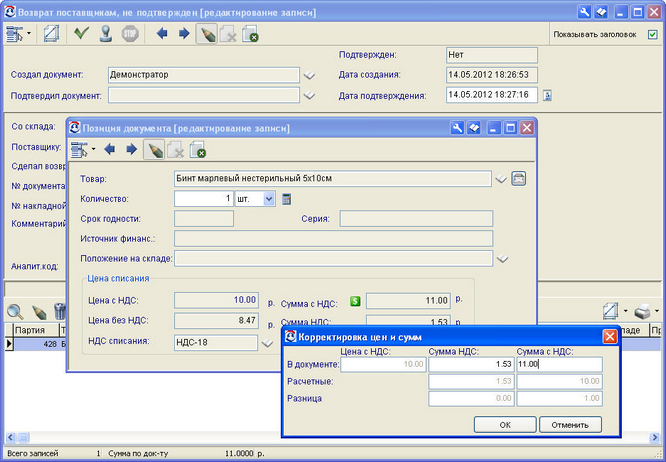Open lookup for Положение на складе

(502, 259)
